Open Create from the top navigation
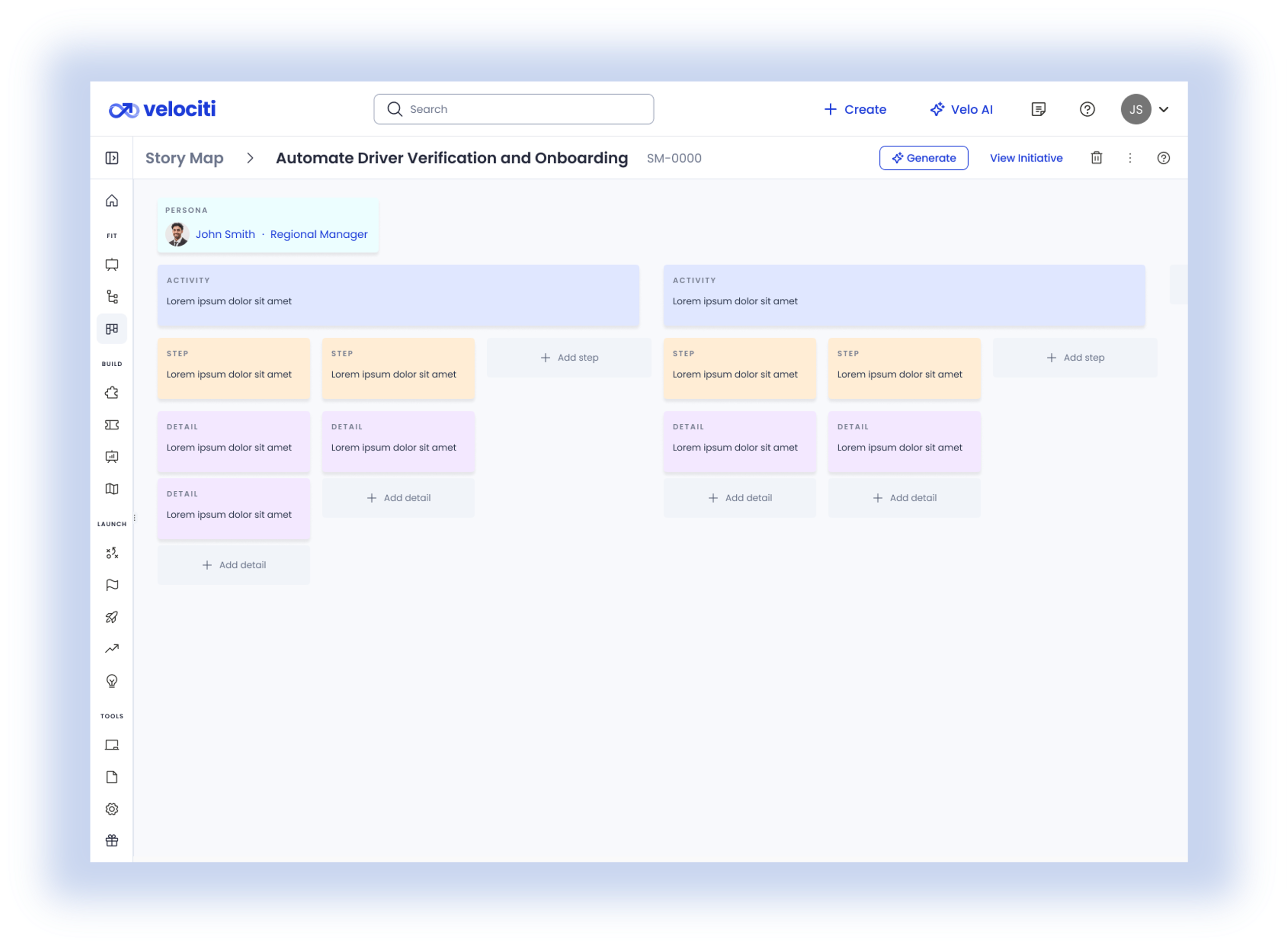 855,109
